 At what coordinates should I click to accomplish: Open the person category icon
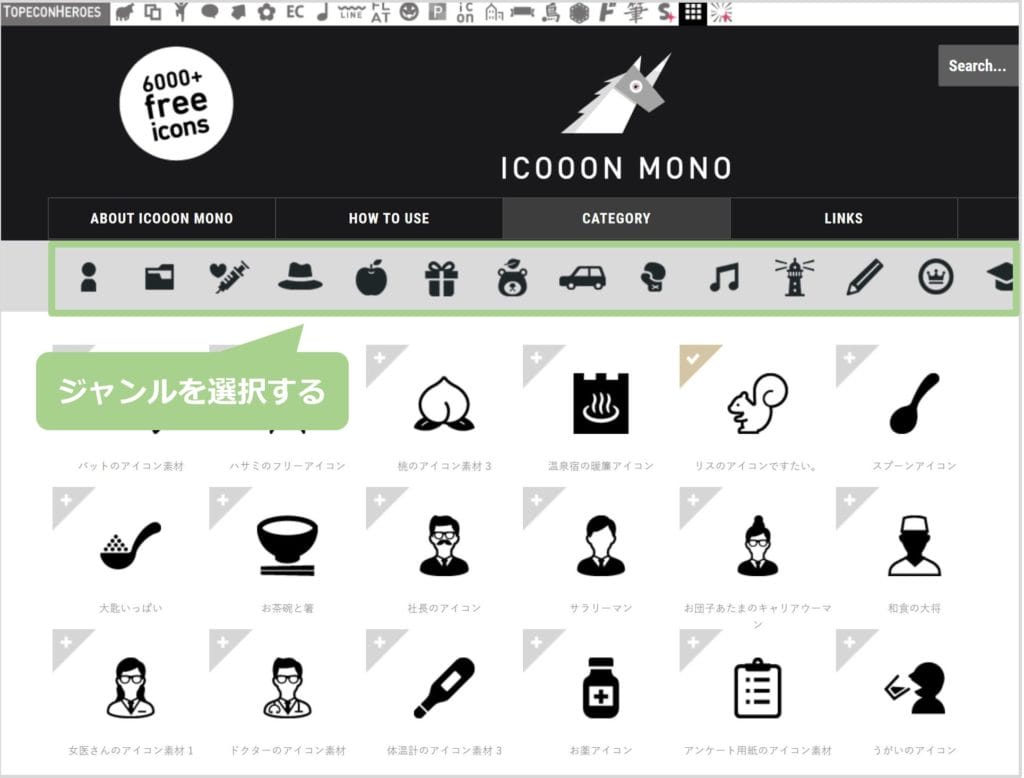click(x=89, y=277)
